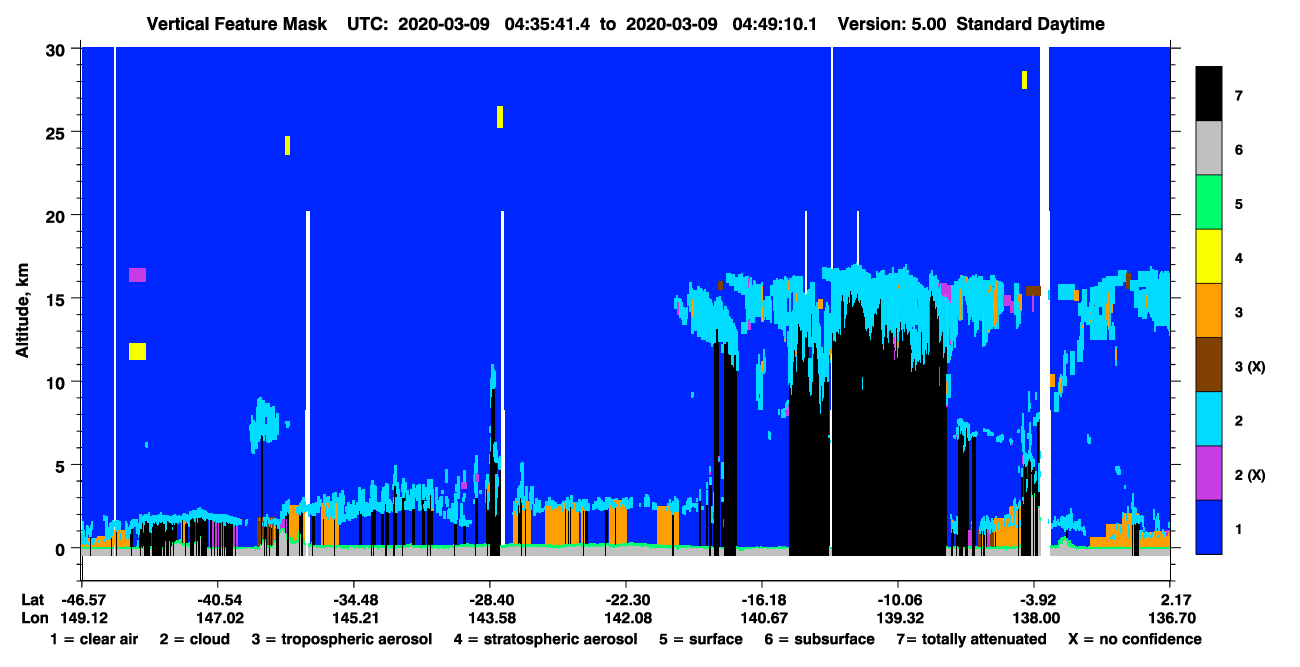Click the '4 = stratospheric aerosol' key text

pos(545,640)
